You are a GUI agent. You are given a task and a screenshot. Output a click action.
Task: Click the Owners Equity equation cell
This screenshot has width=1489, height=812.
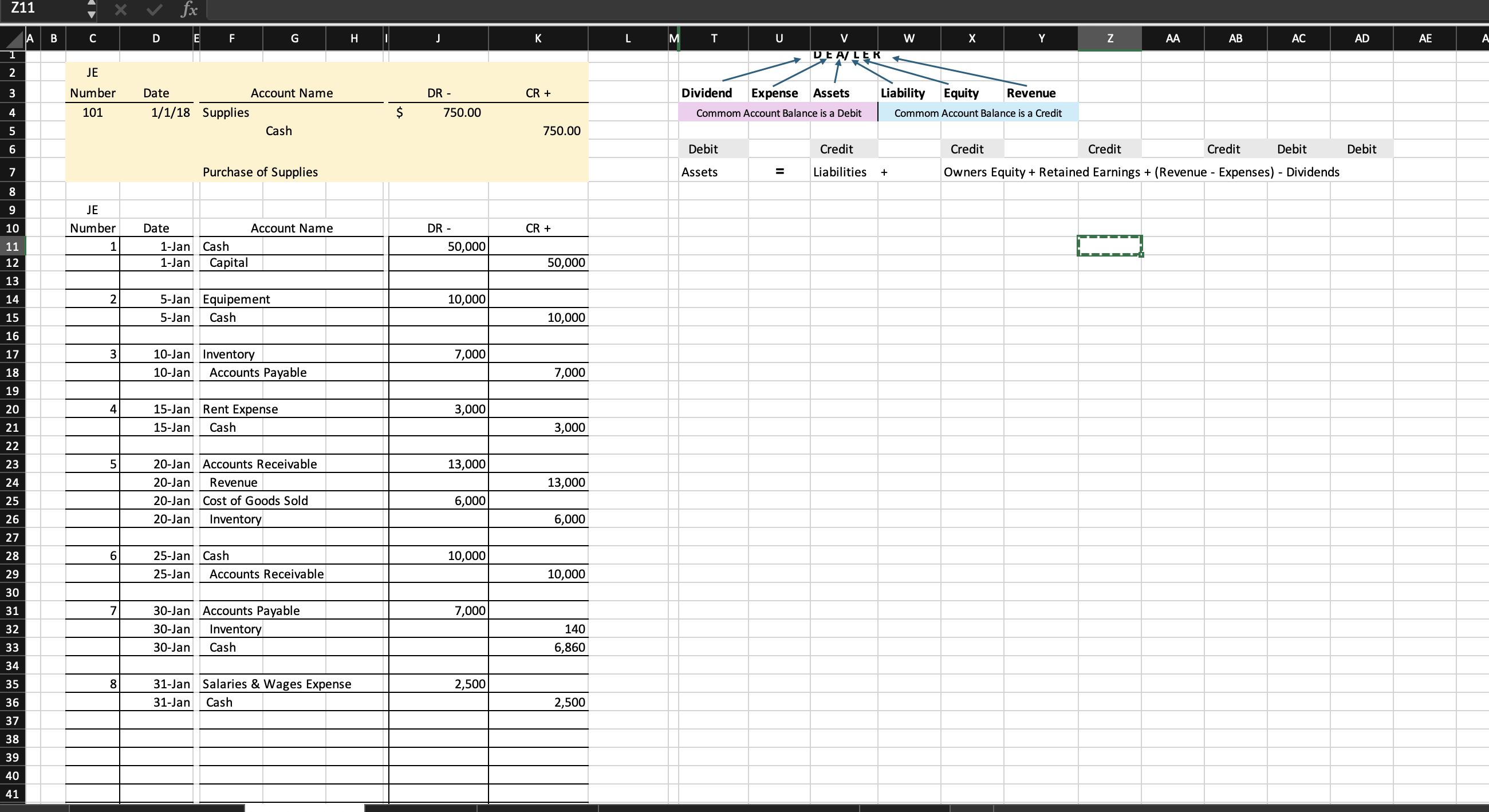(x=972, y=172)
